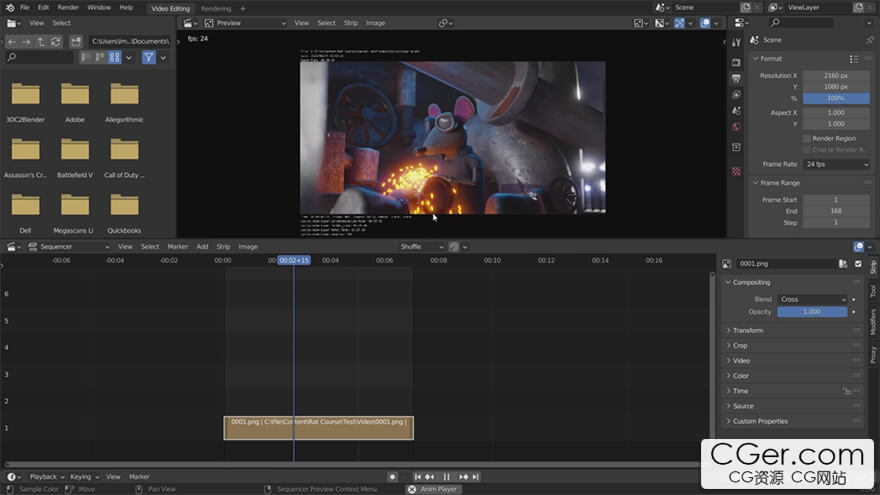
Task: Open the Blender logo application menu
Action: (x=10, y=7)
